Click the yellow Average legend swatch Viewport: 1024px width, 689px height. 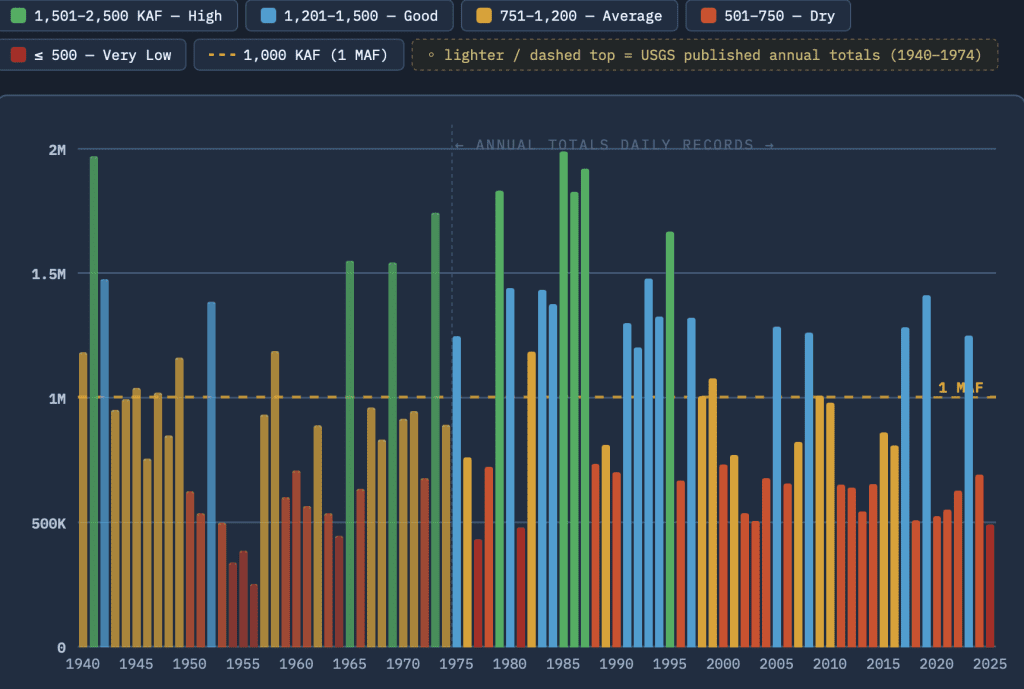(483, 16)
